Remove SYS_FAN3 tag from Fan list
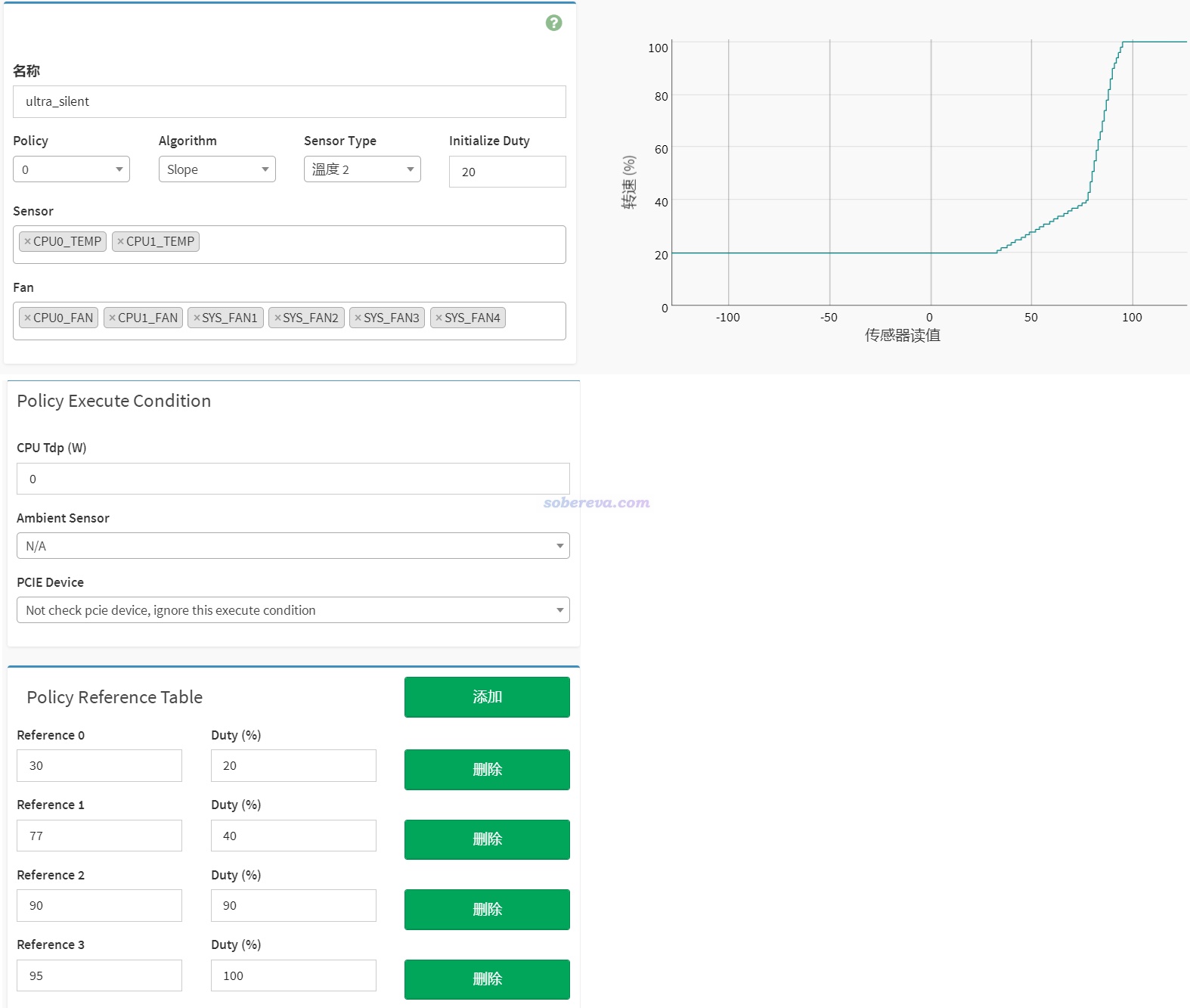This screenshot has width=1190, height=1008. pyautogui.click(x=358, y=318)
